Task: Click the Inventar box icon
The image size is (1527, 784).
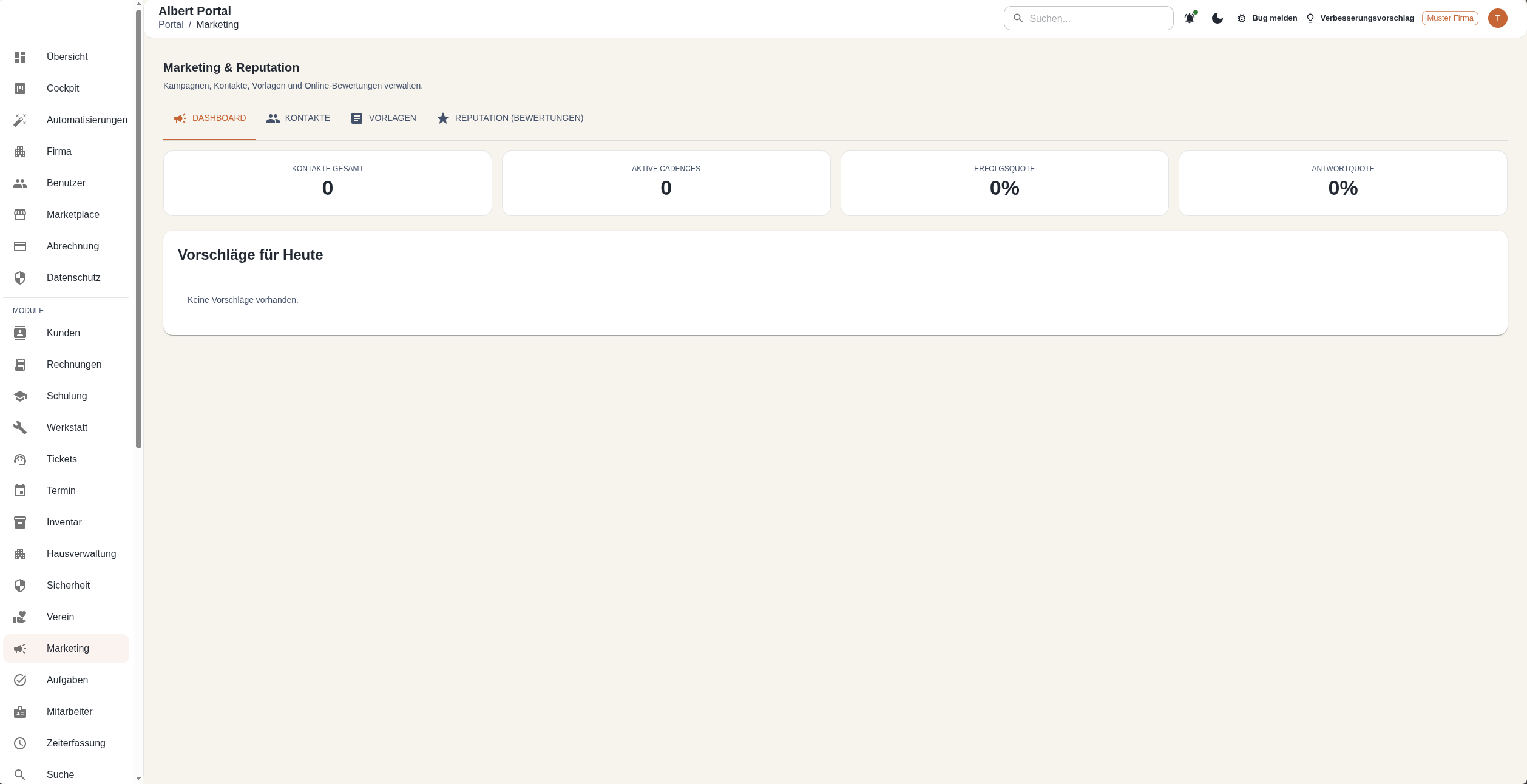Action: click(x=20, y=522)
